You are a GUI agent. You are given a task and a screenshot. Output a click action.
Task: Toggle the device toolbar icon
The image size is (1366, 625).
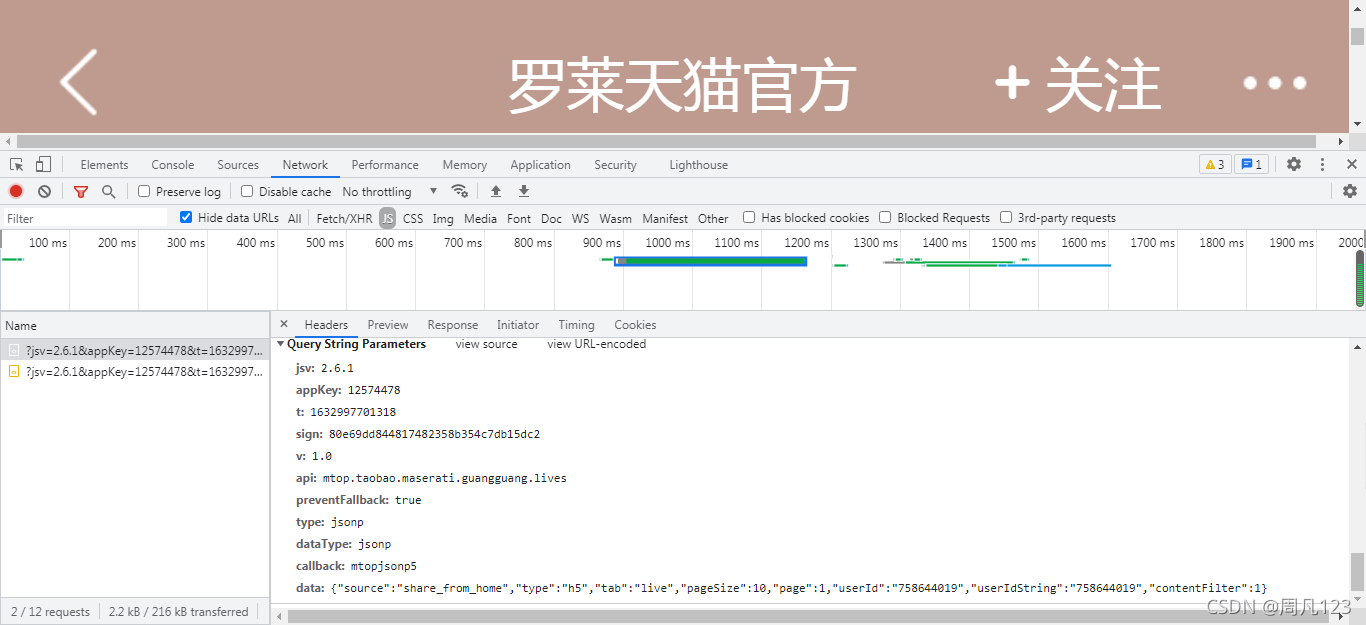click(x=43, y=165)
